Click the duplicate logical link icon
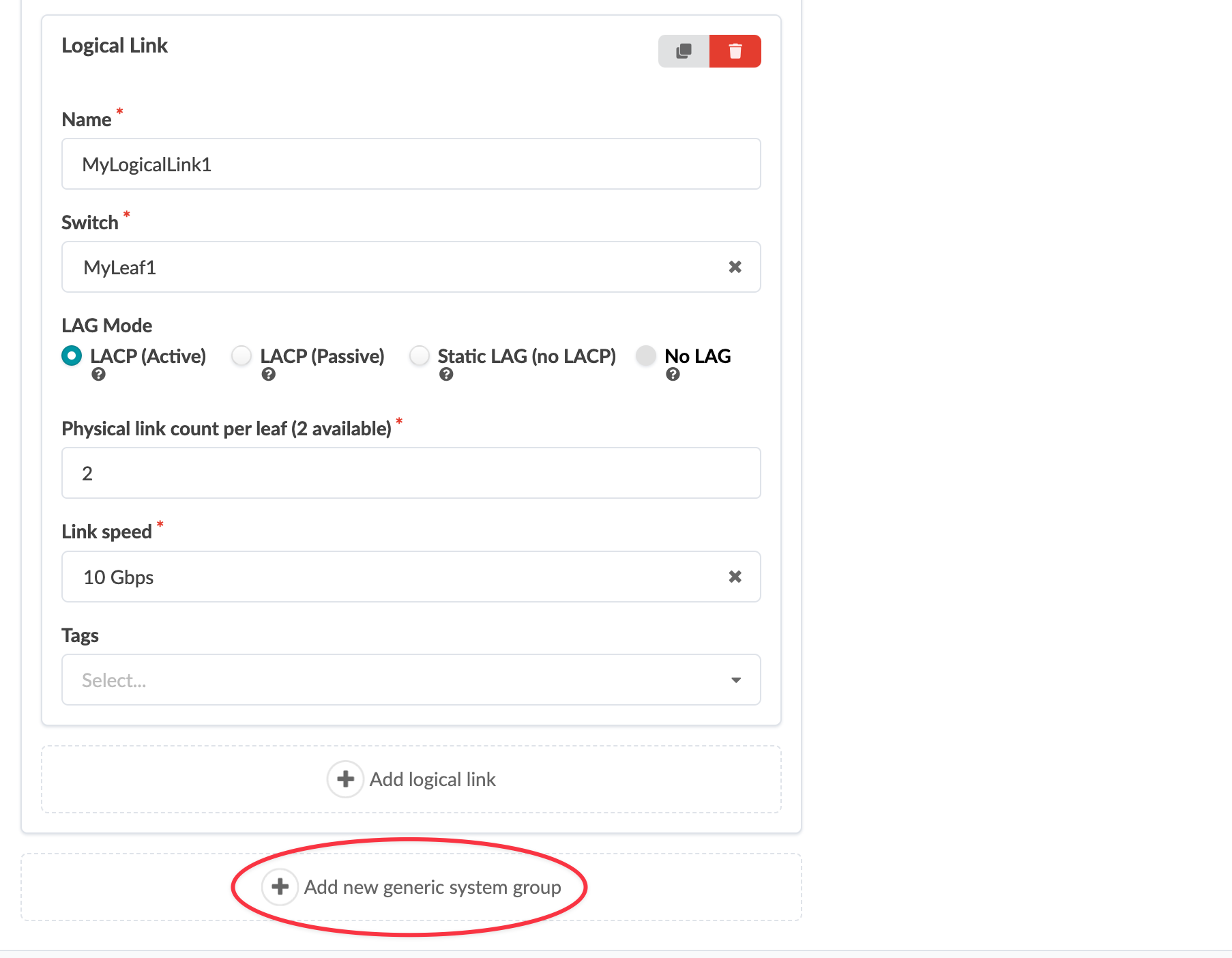 point(684,51)
